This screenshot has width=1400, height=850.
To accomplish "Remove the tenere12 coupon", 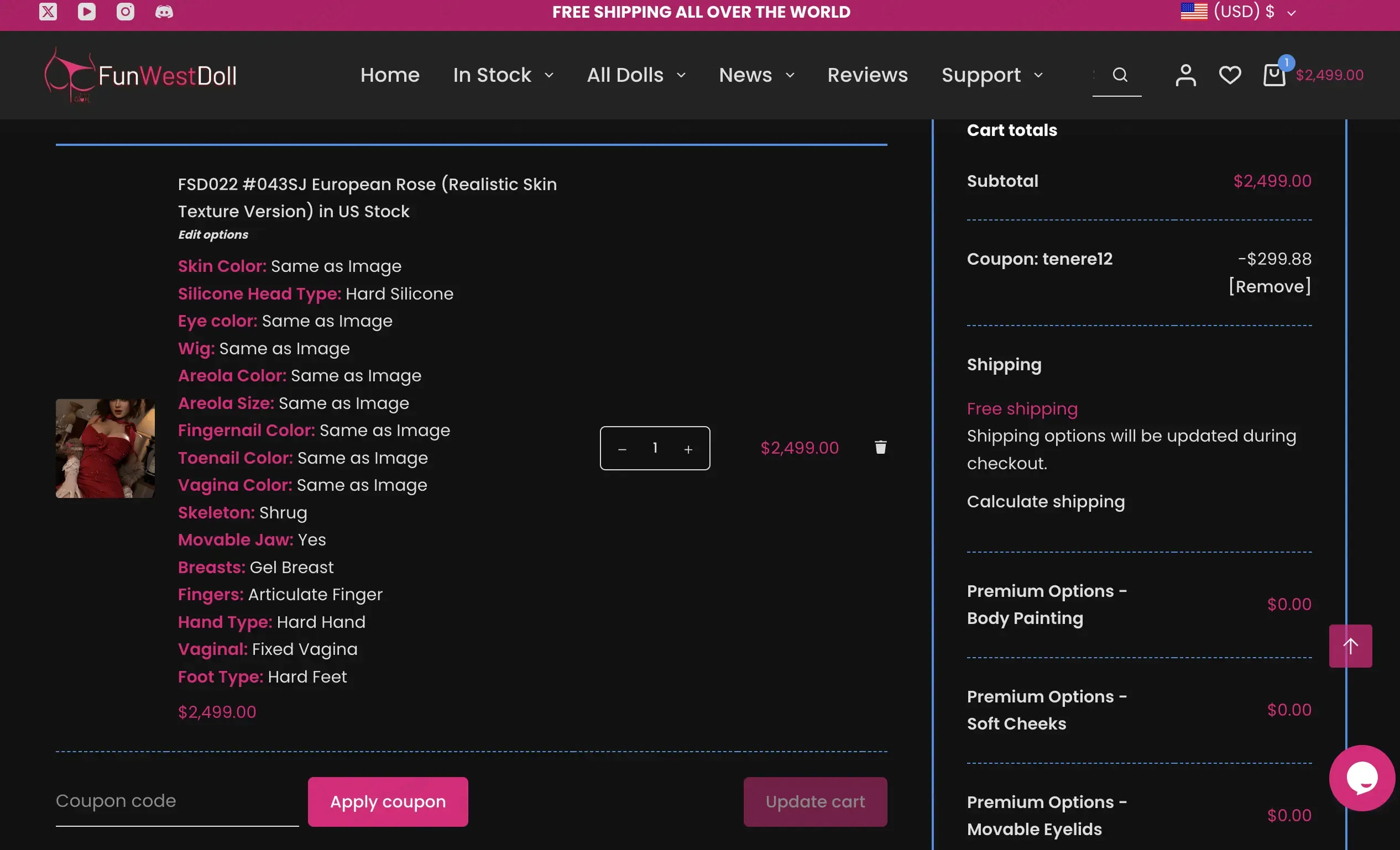I will [x=1270, y=286].
